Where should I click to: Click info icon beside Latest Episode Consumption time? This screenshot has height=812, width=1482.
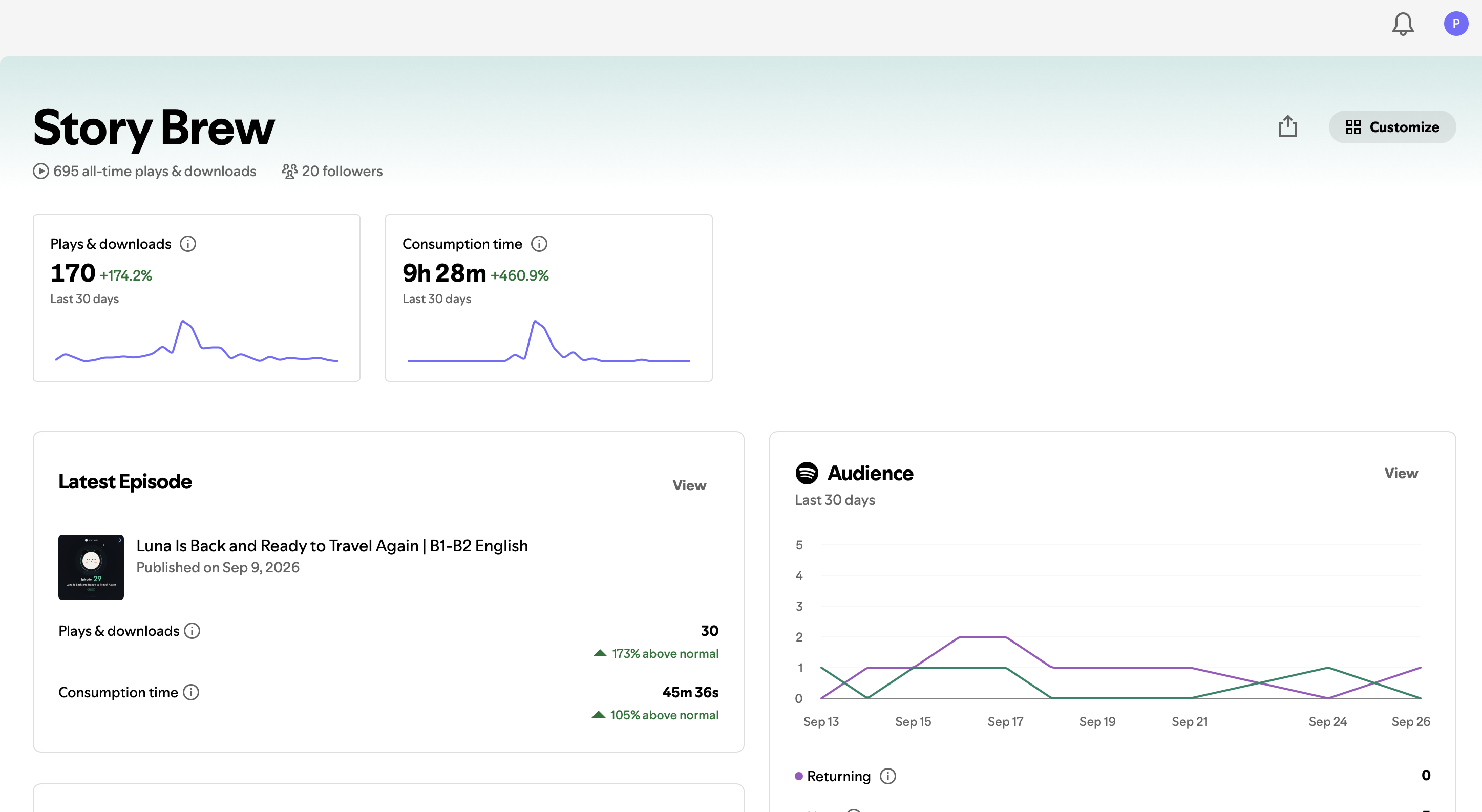[191, 692]
